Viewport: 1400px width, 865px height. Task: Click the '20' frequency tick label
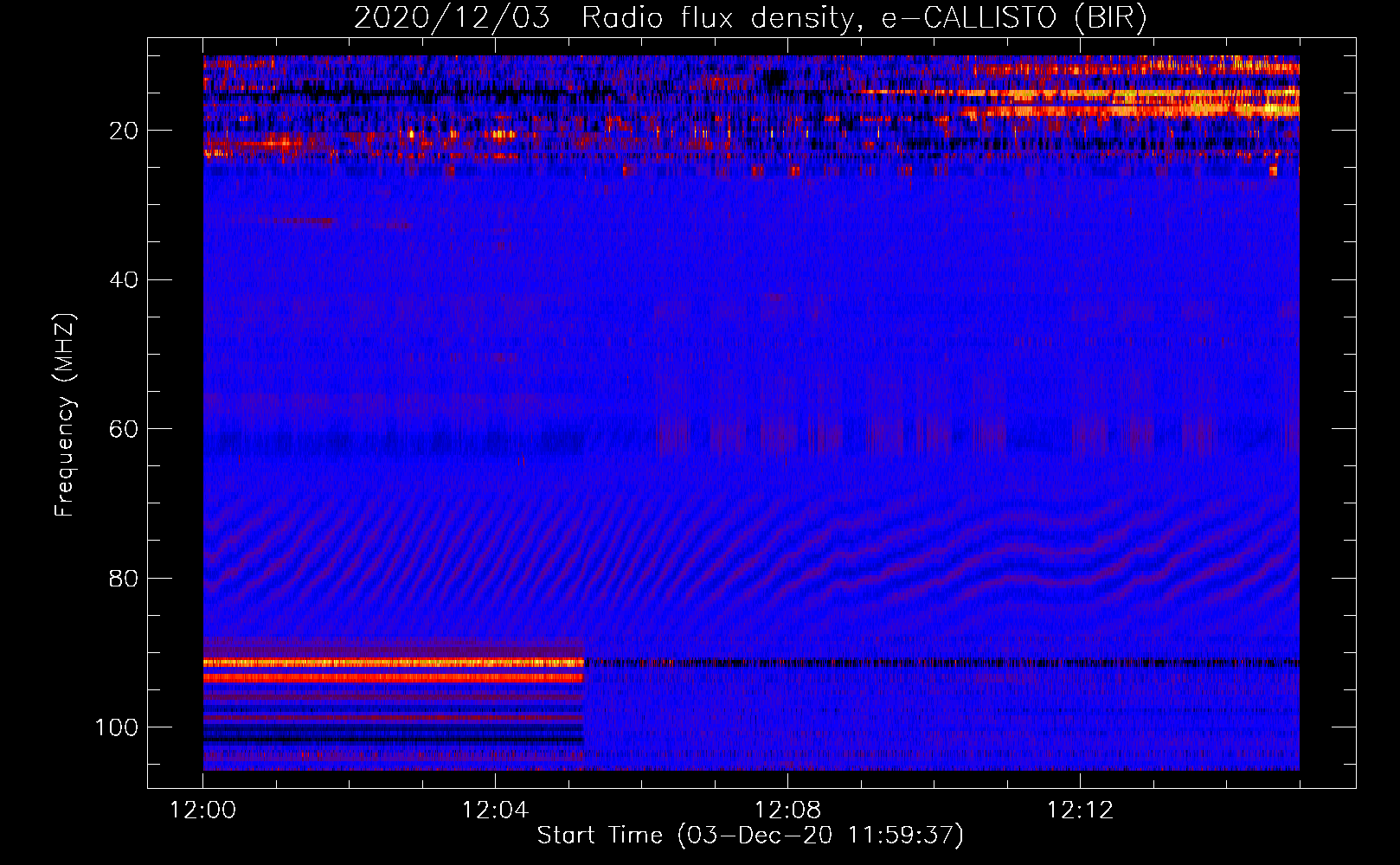(125, 131)
